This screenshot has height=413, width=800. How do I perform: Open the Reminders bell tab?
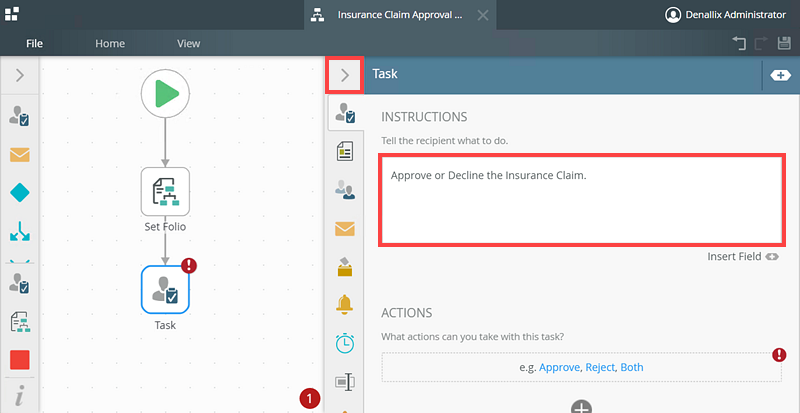point(345,305)
